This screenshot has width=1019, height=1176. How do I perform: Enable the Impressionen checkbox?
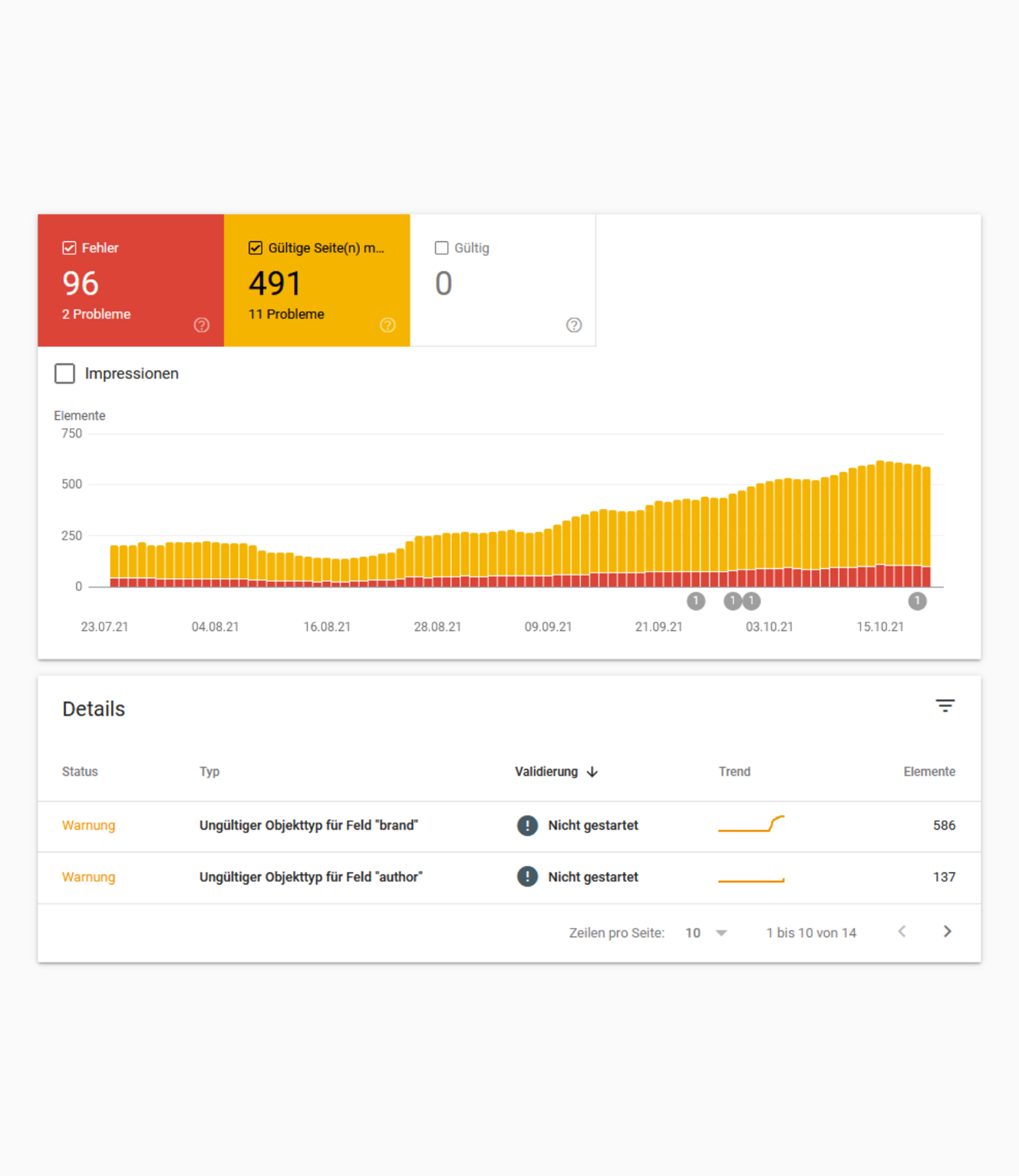(65, 374)
